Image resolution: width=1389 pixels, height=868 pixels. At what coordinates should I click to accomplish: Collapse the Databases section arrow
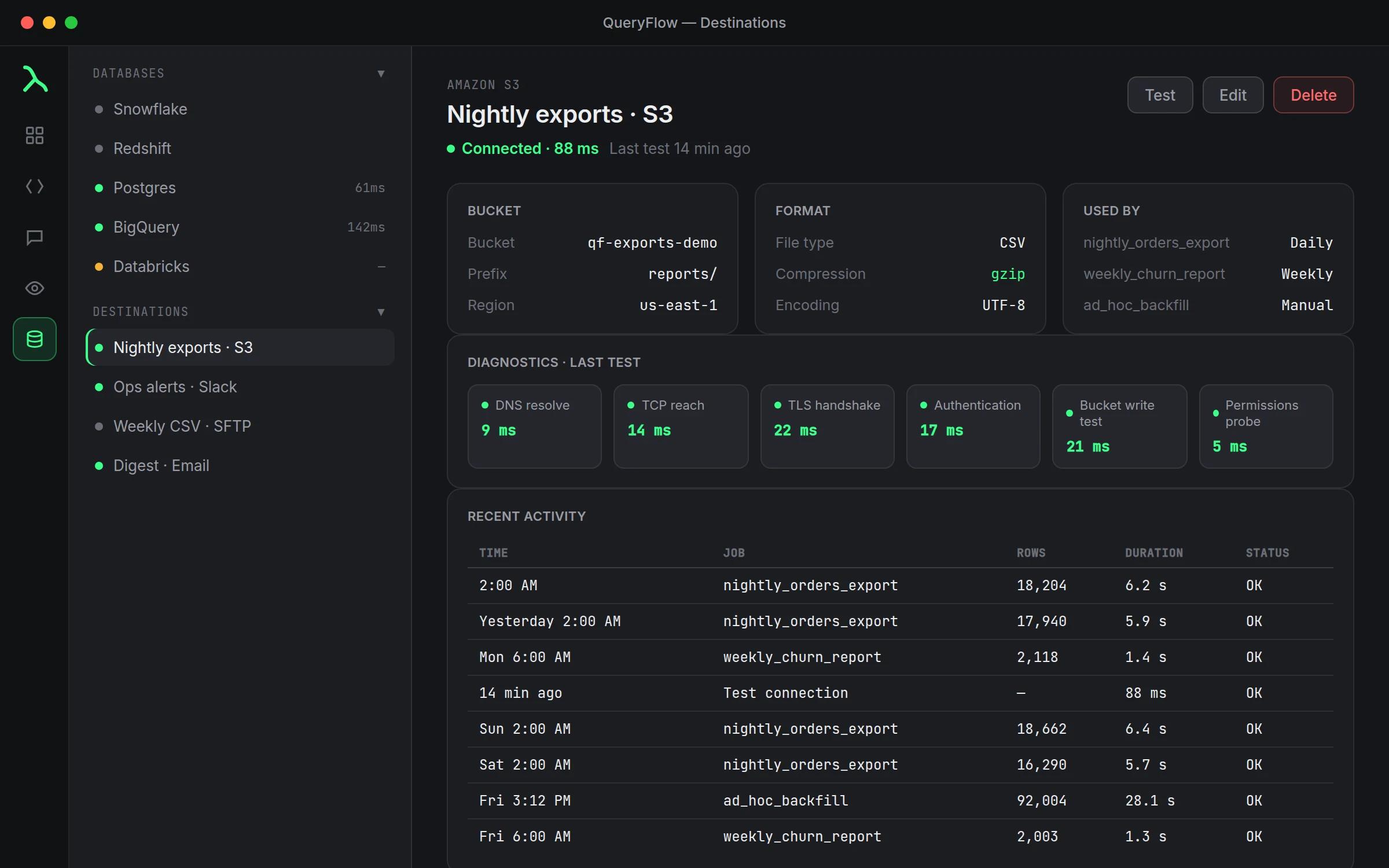381,73
